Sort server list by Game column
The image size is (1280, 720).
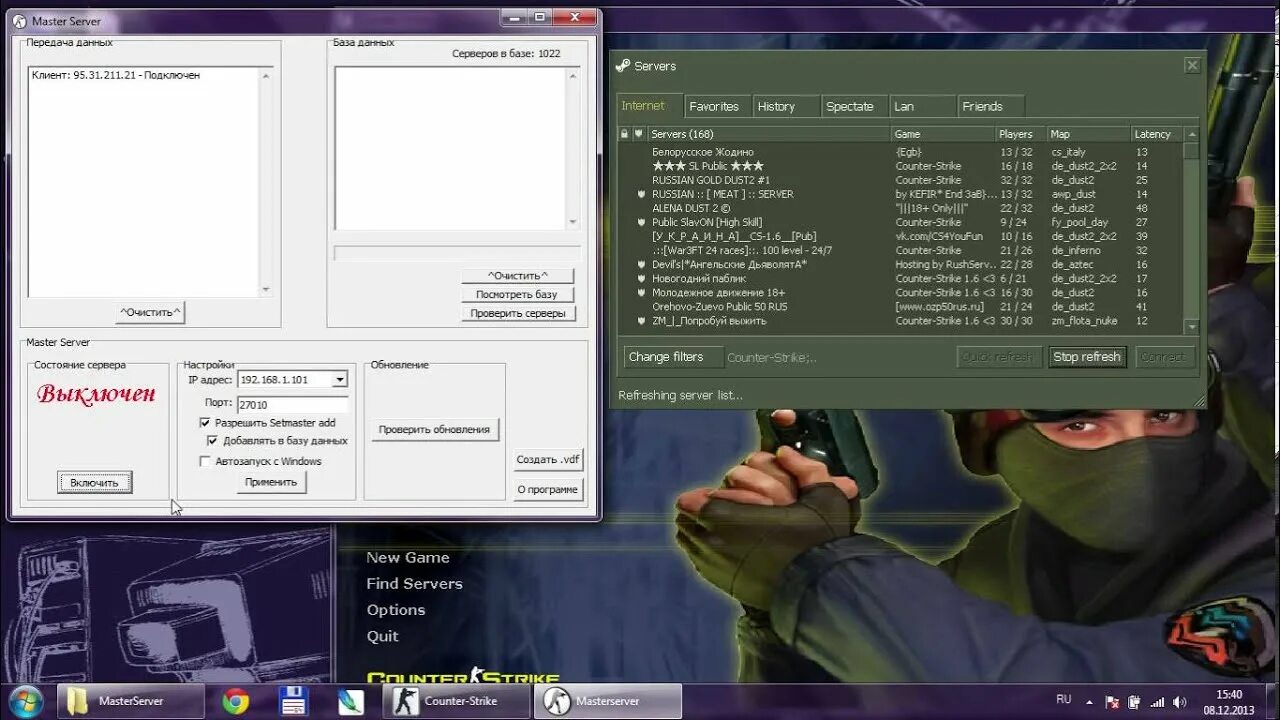tap(943, 134)
